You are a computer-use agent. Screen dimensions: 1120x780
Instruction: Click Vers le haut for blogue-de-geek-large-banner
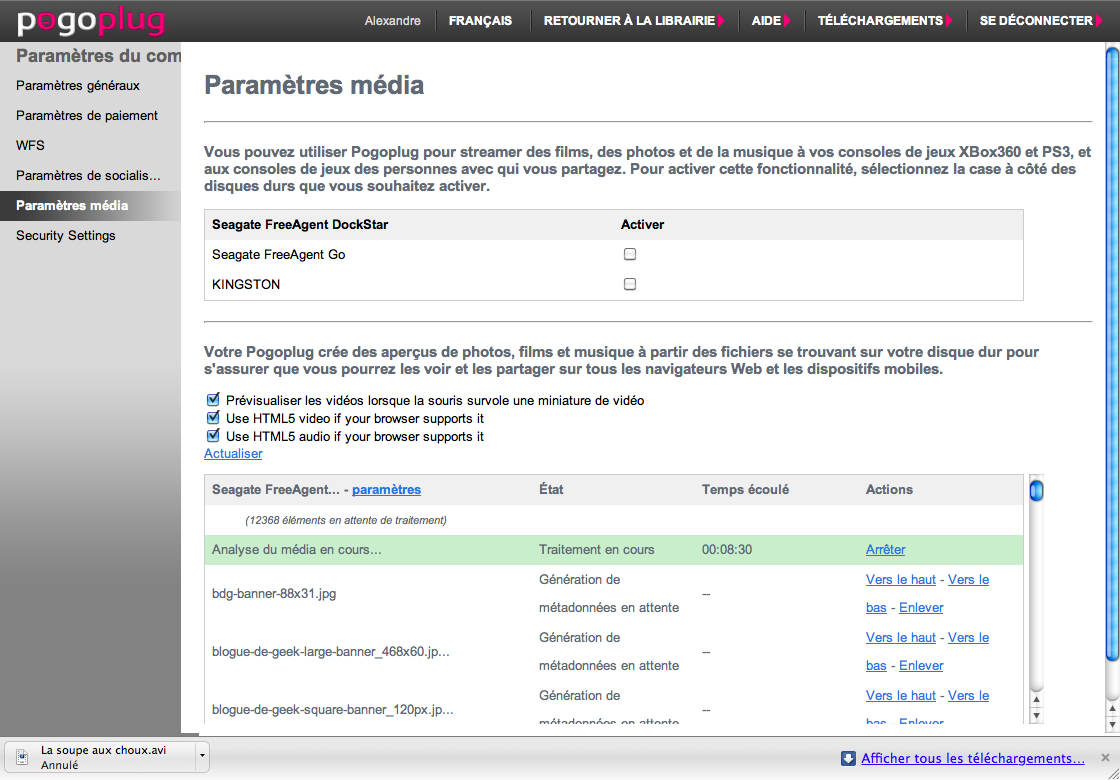click(x=901, y=637)
